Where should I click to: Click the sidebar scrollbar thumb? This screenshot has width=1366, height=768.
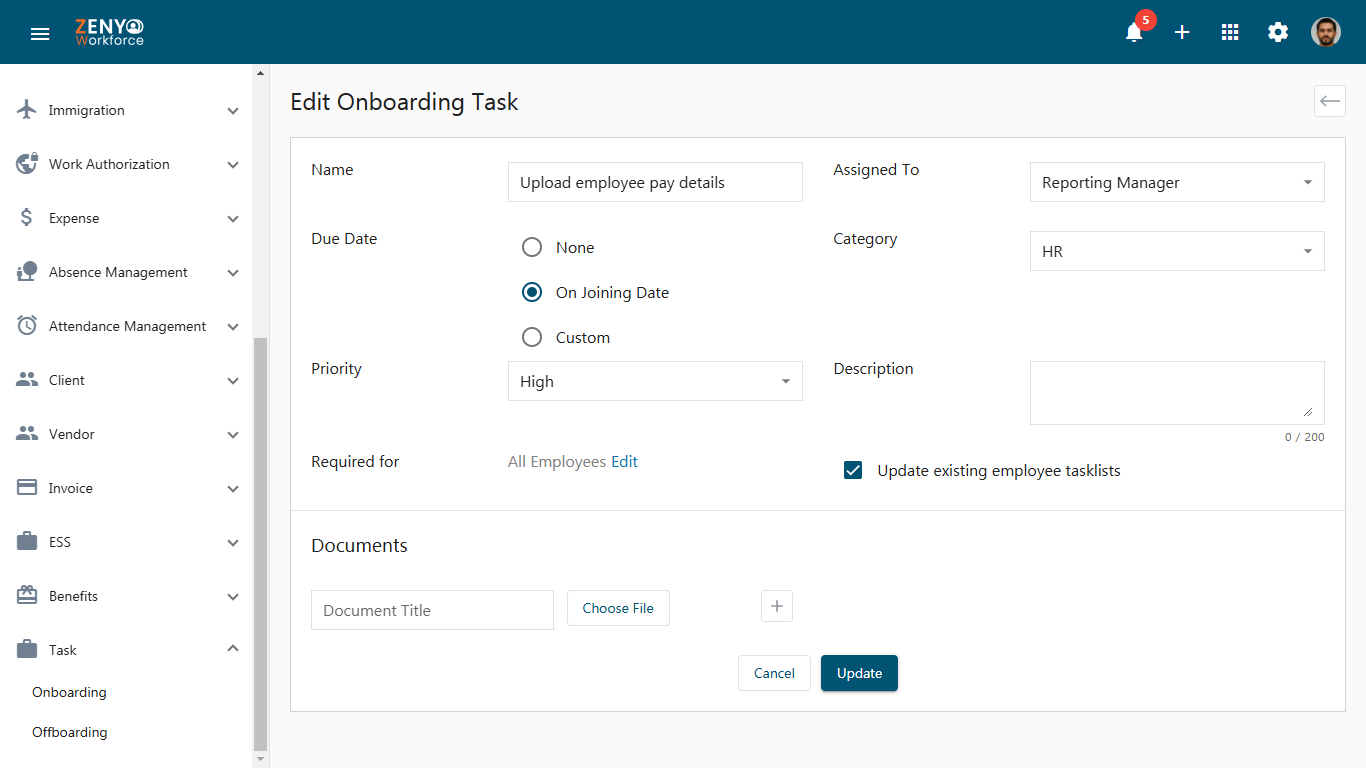261,543
